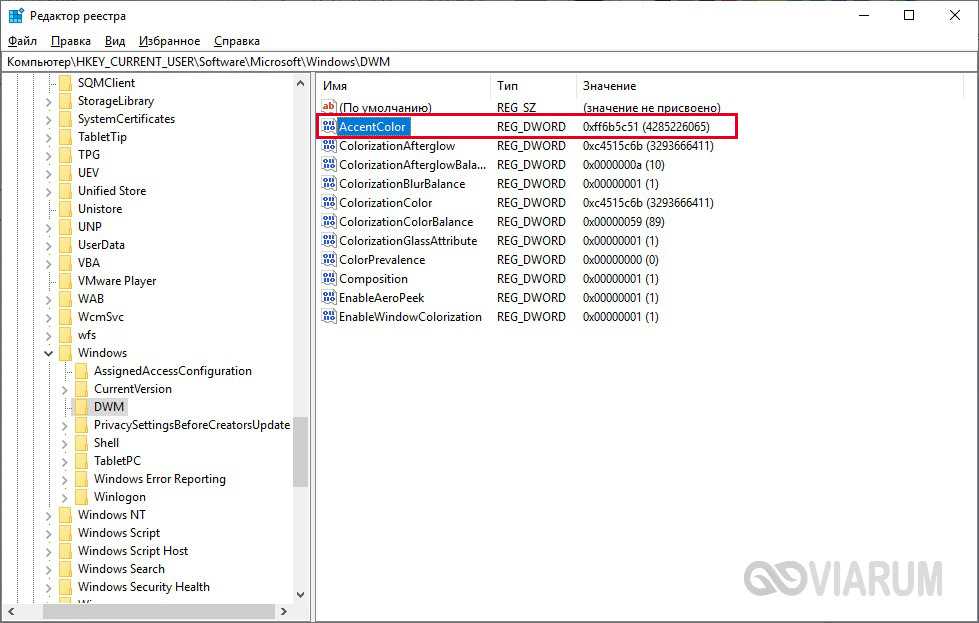
Task: Select the ColorPrevalence registry value
Action: (x=381, y=260)
